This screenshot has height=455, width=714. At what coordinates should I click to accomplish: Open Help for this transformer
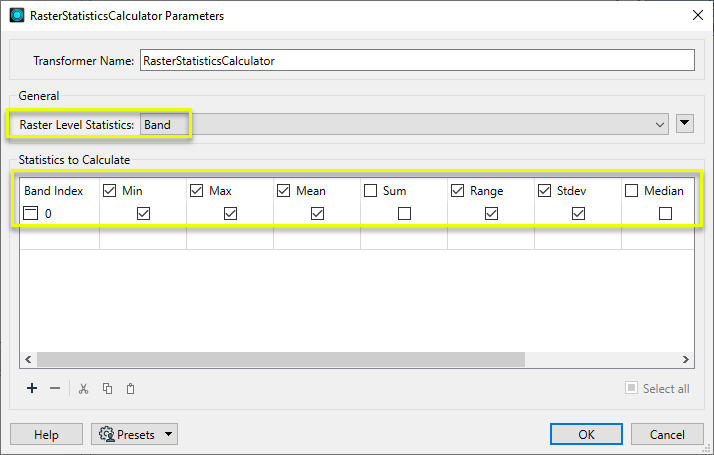click(x=46, y=435)
